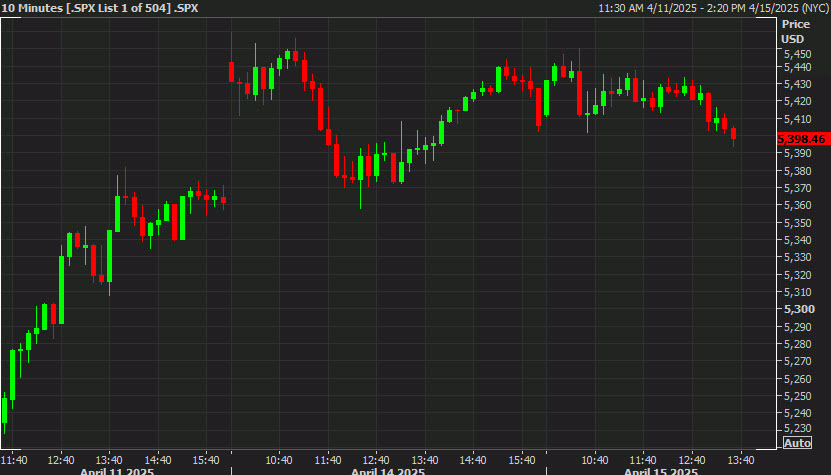Click the 5,370 price axis label
The image size is (831, 475).
point(798,188)
